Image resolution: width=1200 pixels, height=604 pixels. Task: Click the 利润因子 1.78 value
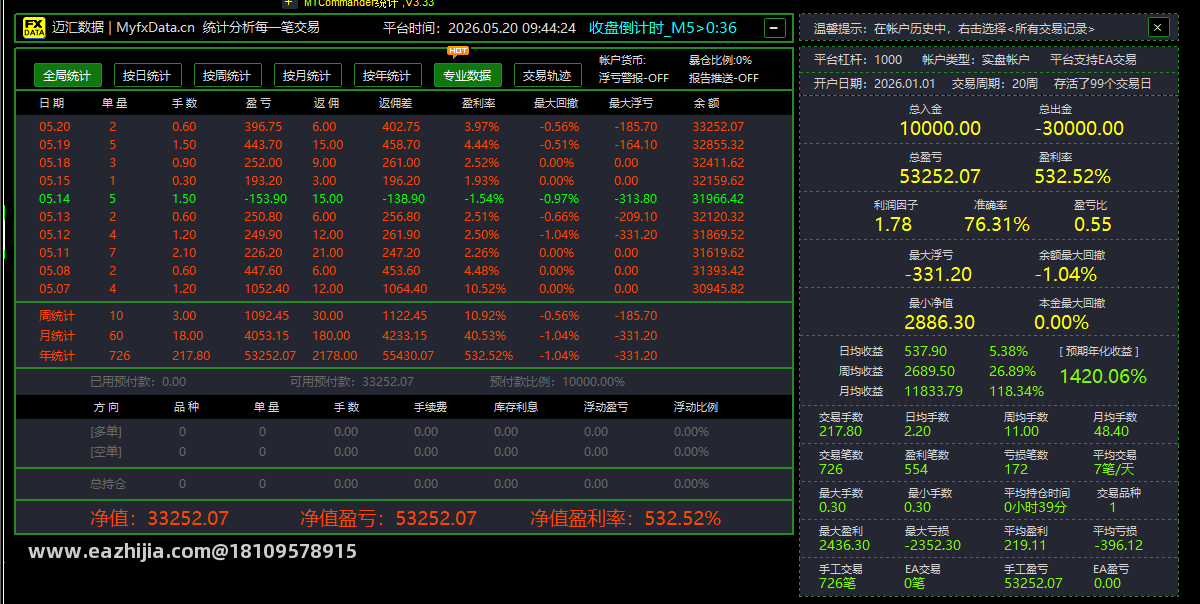[x=893, y=224]
